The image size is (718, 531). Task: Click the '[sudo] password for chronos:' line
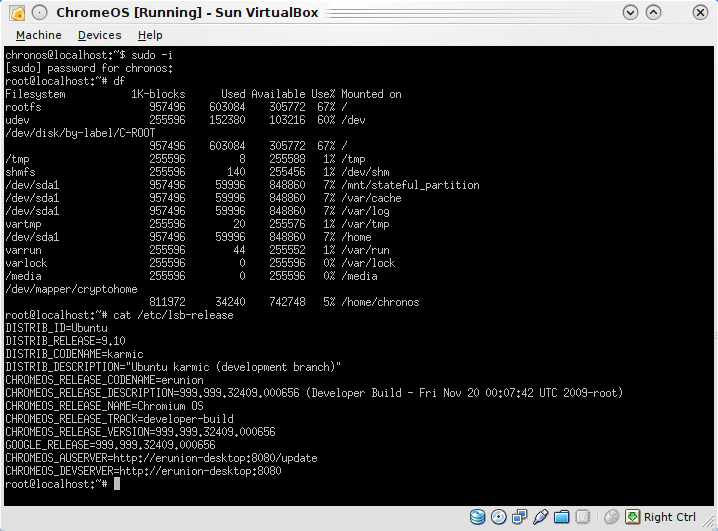pos(89,68)
